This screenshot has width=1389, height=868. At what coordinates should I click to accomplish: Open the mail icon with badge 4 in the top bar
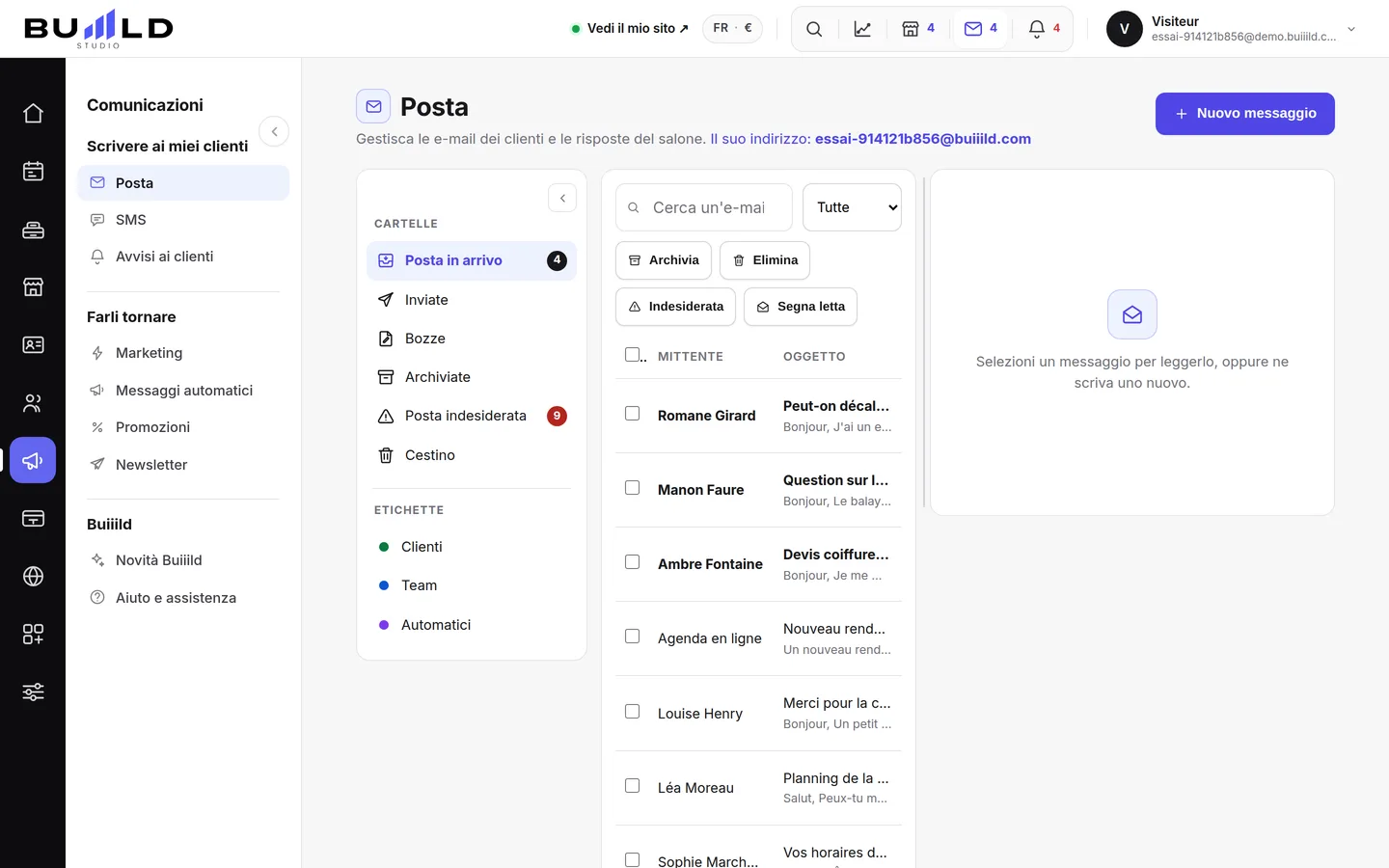coord(981,29)
